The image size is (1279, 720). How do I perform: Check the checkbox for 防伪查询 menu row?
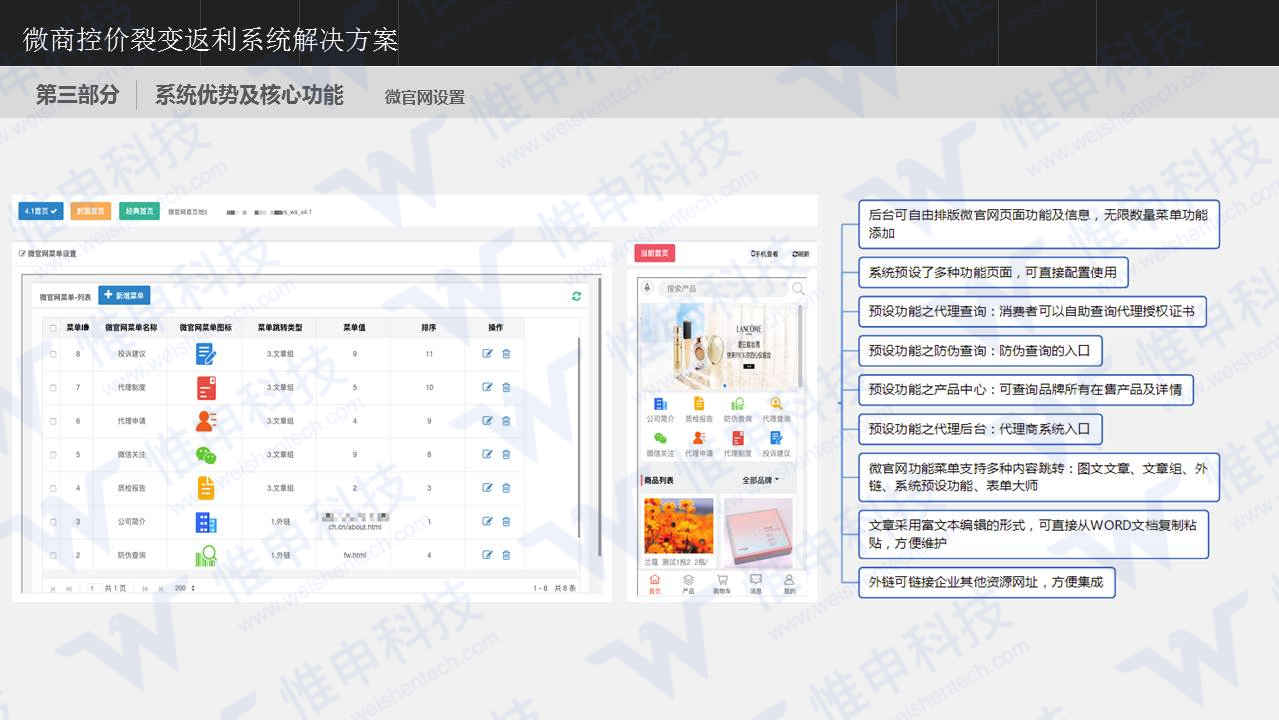[54, 554]
